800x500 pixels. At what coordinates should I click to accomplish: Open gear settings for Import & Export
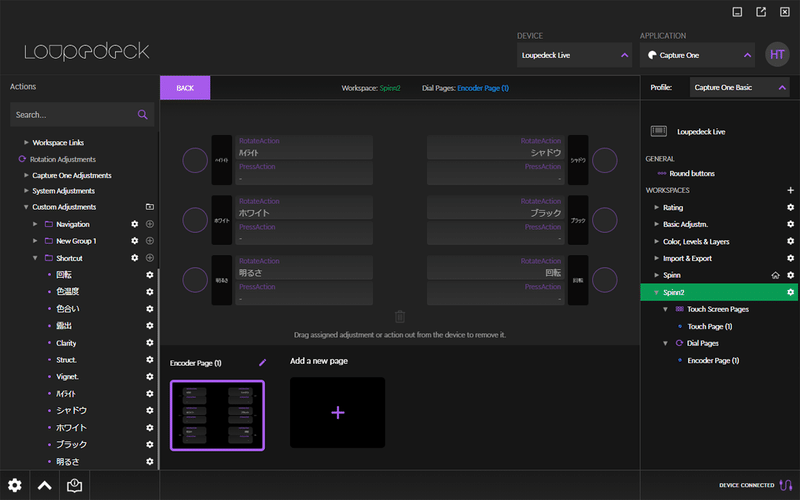[790, 258]
